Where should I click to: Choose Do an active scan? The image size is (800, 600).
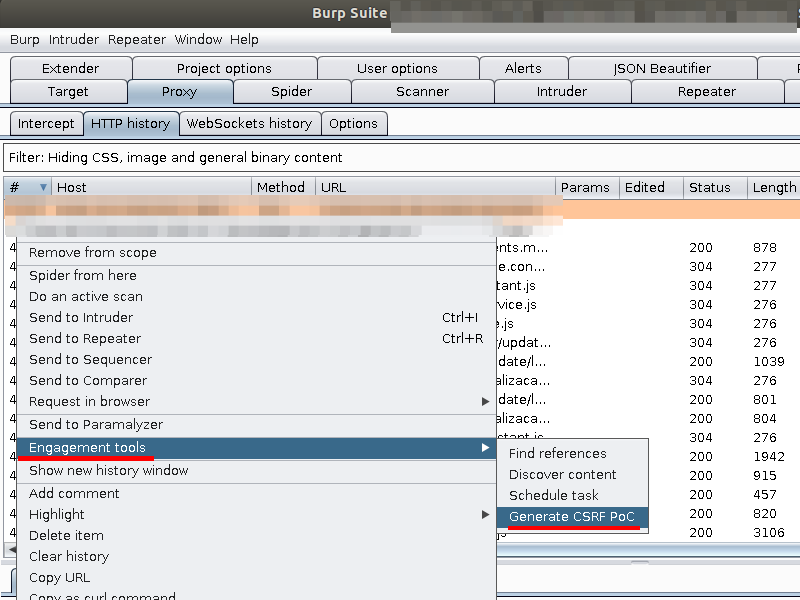86,297
